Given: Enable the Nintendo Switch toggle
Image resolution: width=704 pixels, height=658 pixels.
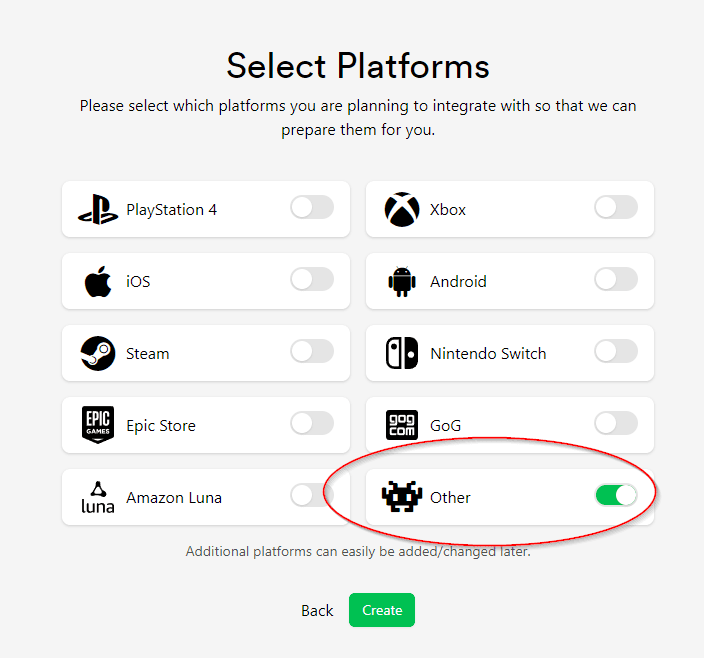Looking at the screenshot, I should (x=615, y=352).
